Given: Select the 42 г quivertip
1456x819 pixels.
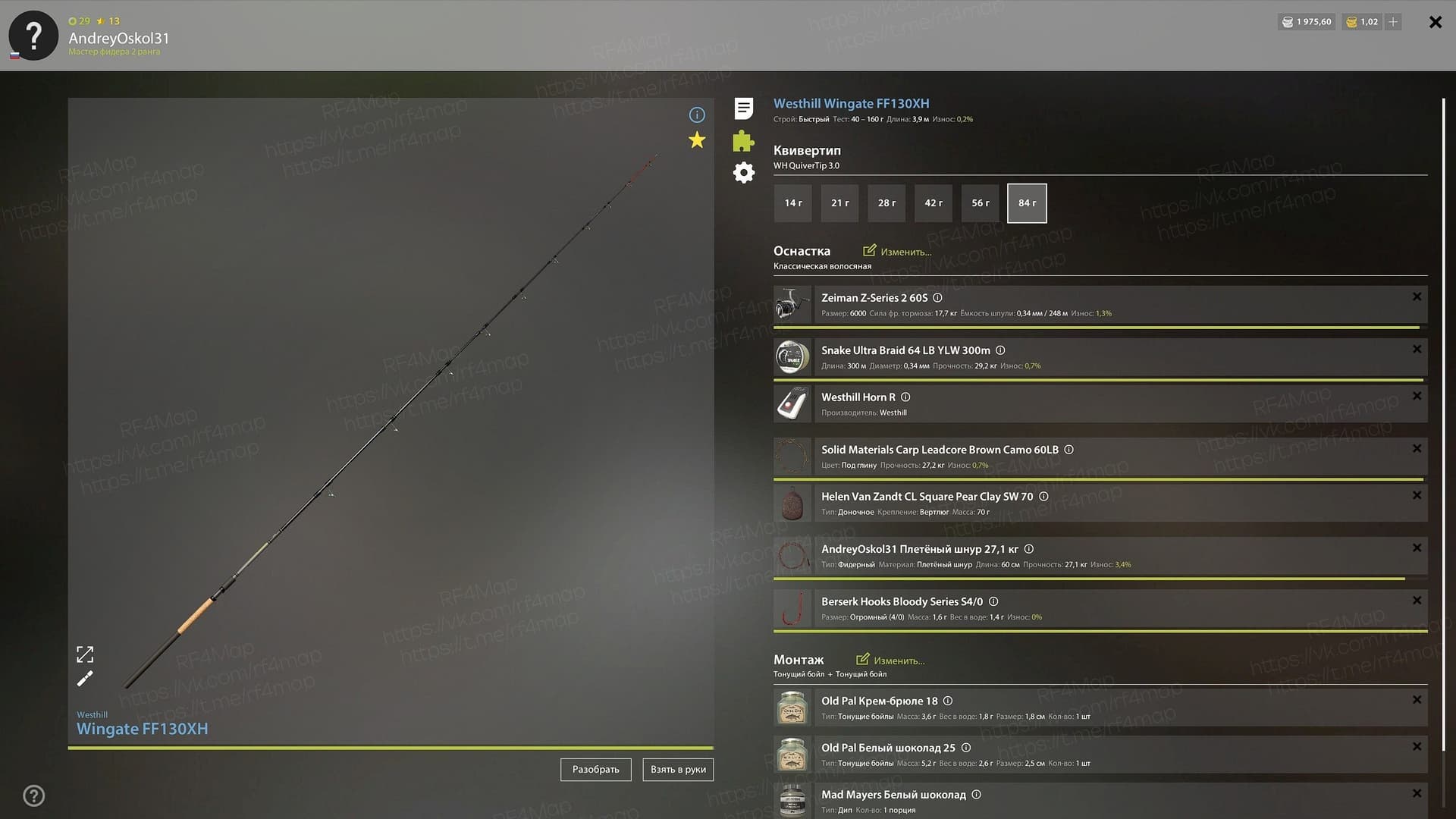Looking at the screenshot, I should 934,203.
